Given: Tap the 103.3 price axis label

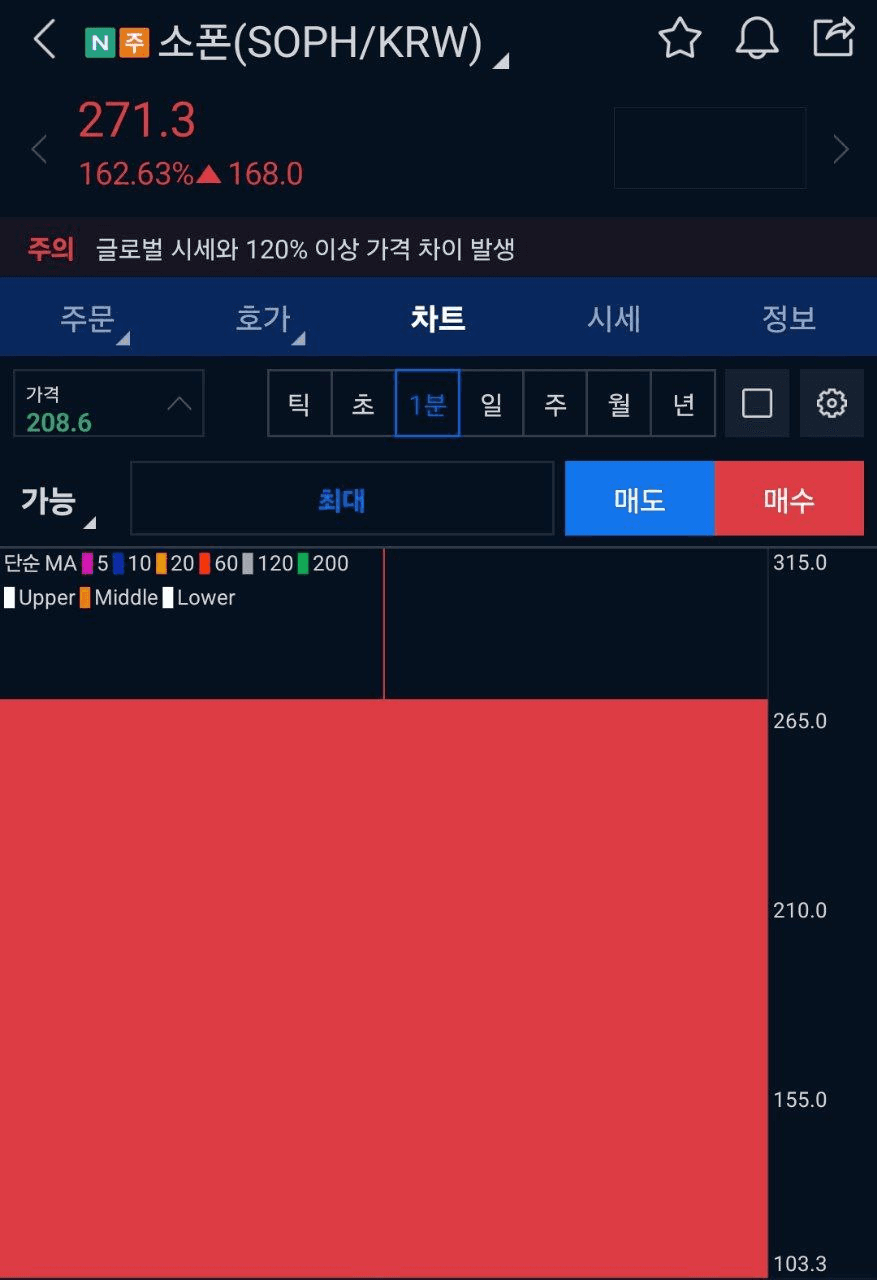Looking at the screenshot, I should click(x=800, y=1265).
